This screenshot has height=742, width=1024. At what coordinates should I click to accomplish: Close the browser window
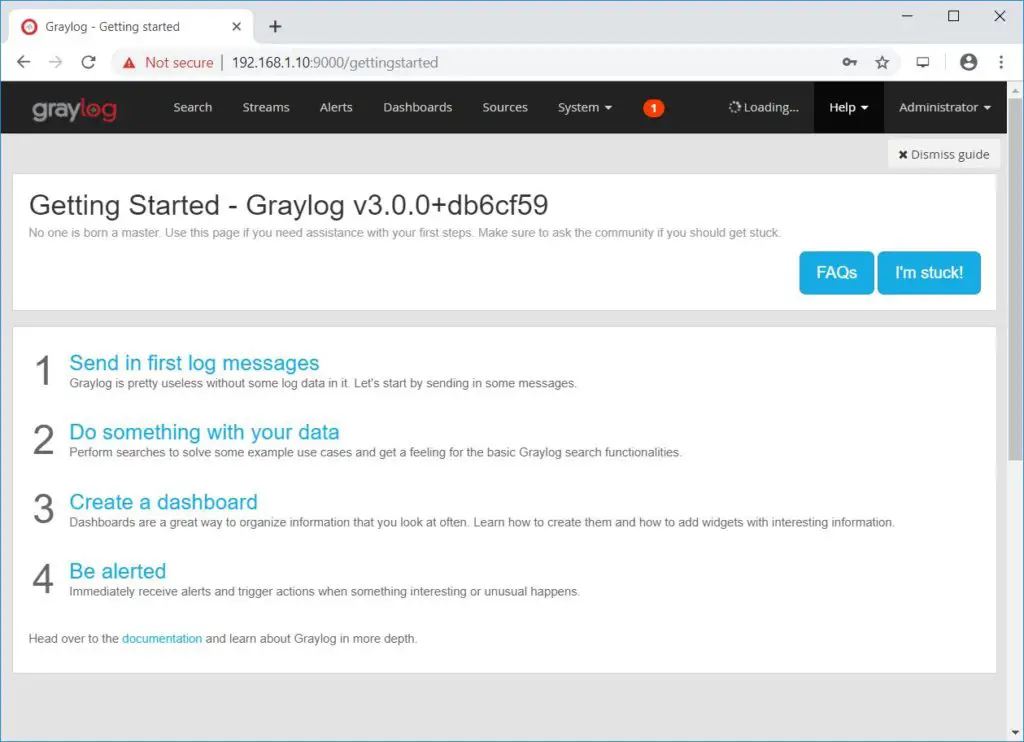(x=1000, y=16)
